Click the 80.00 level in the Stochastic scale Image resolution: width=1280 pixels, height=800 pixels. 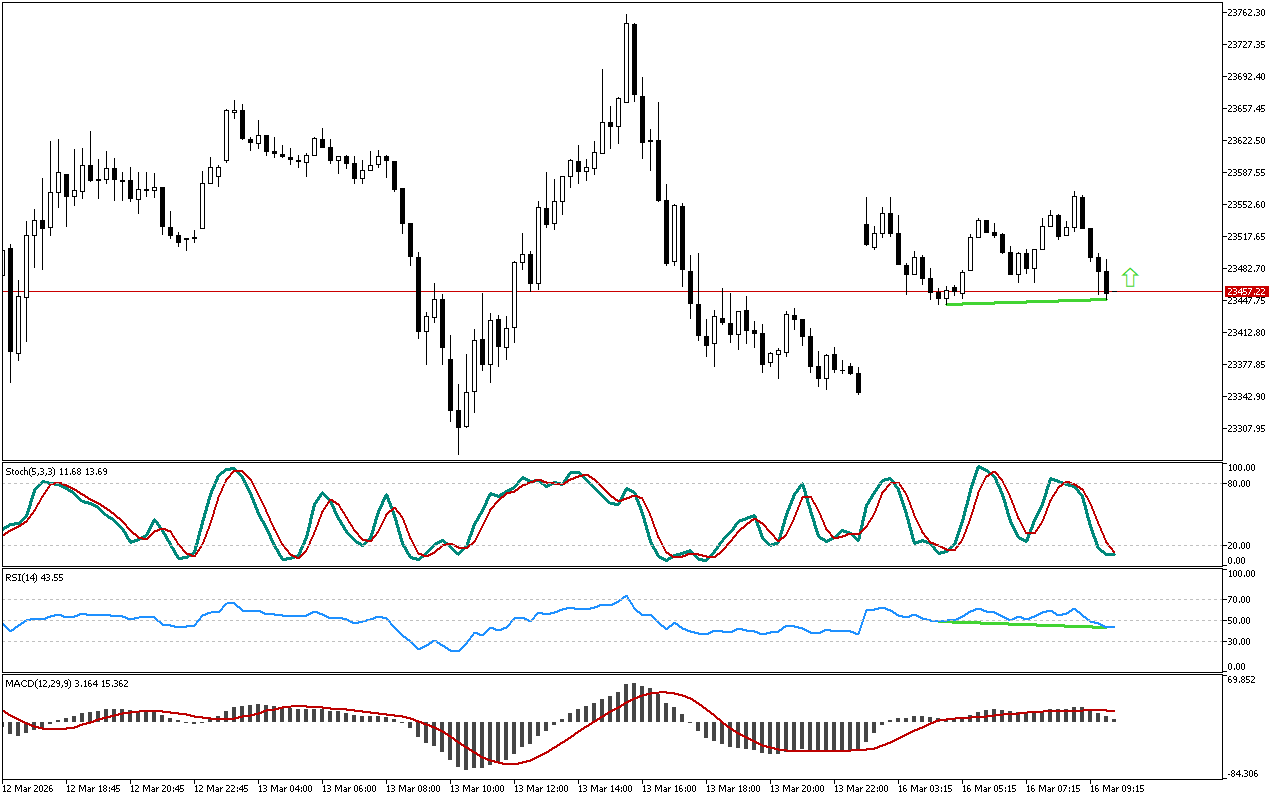click(x=1241, y=484)
